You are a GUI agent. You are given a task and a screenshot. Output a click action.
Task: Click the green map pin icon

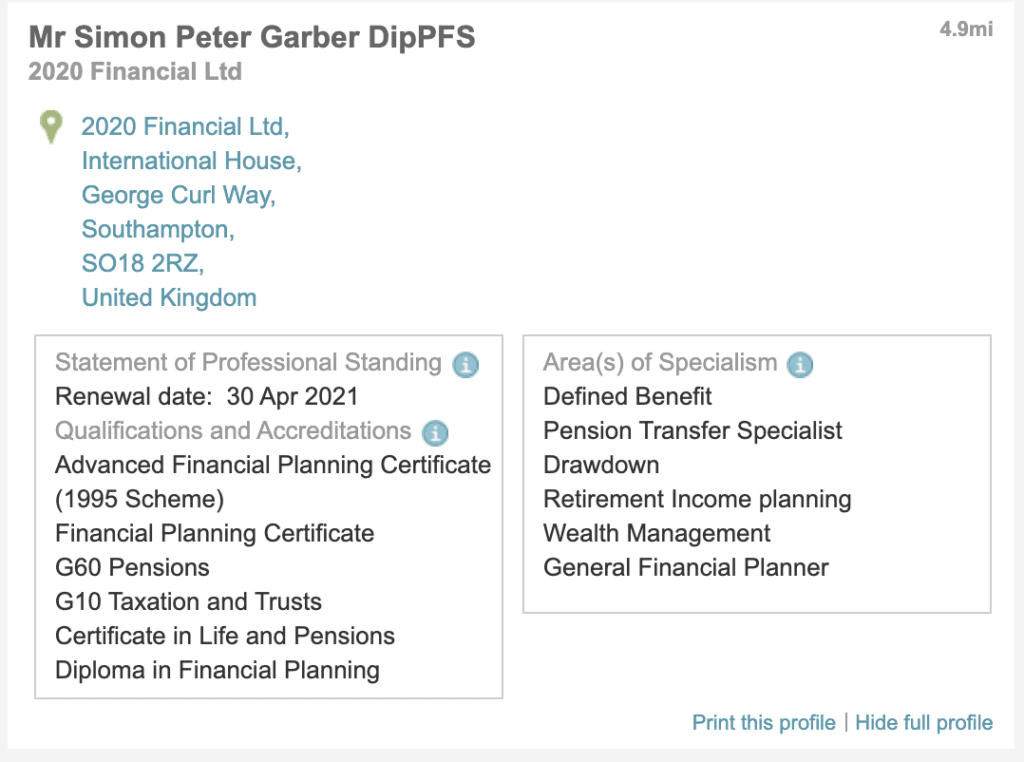[x=51, y=127]
